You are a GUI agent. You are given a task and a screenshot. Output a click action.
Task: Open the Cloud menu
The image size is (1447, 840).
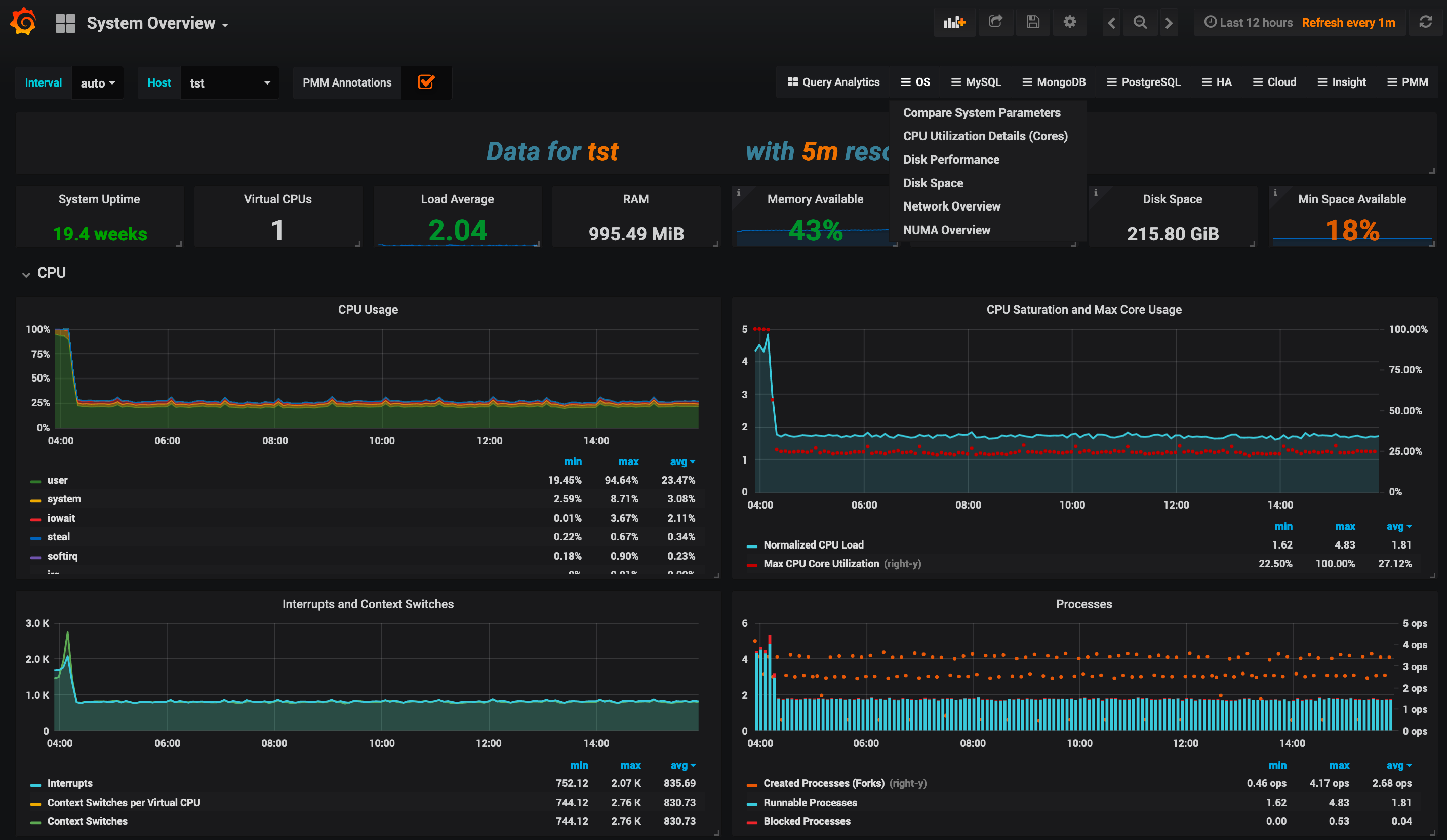1275,82
